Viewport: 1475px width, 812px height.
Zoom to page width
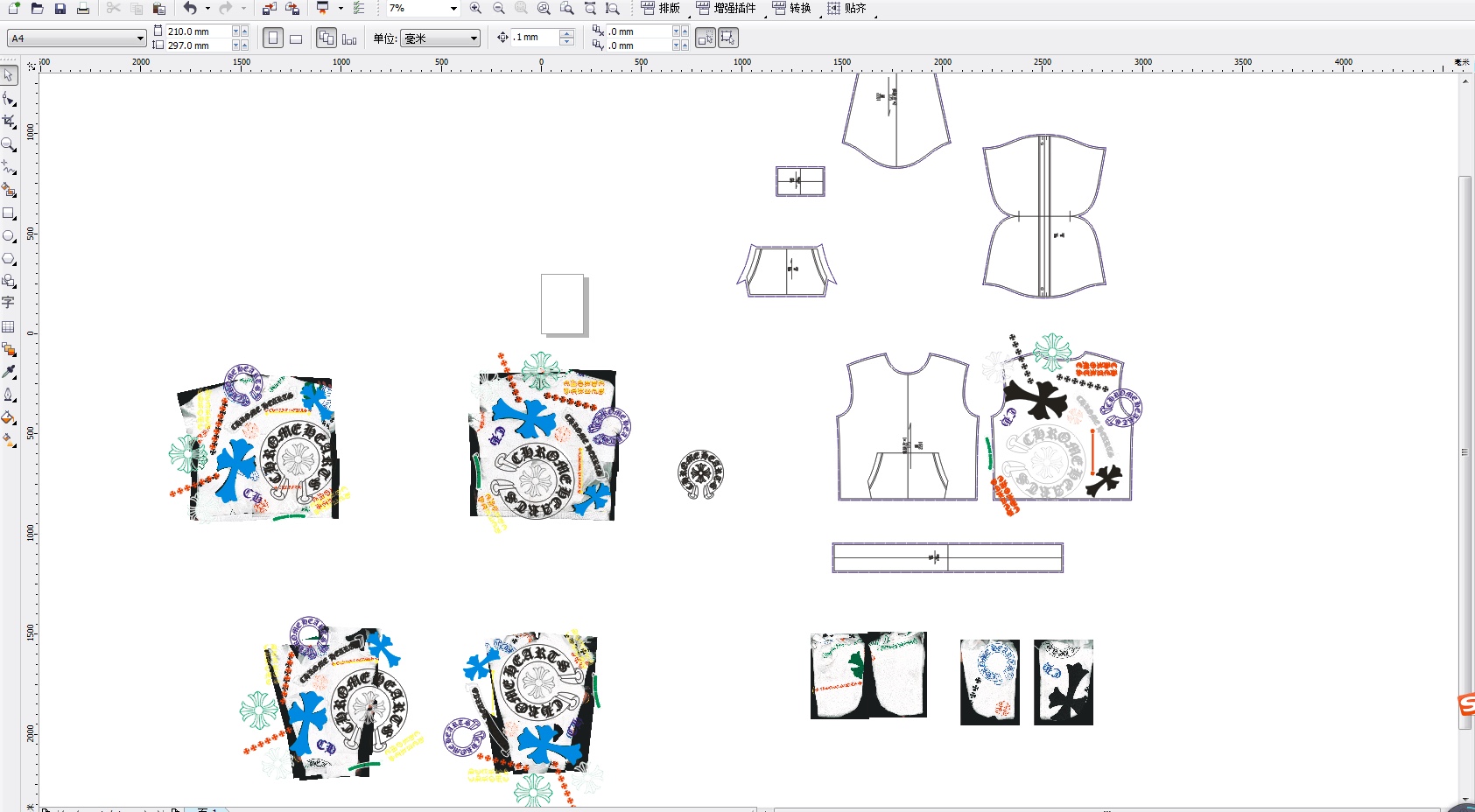click(x=590, y=9)
